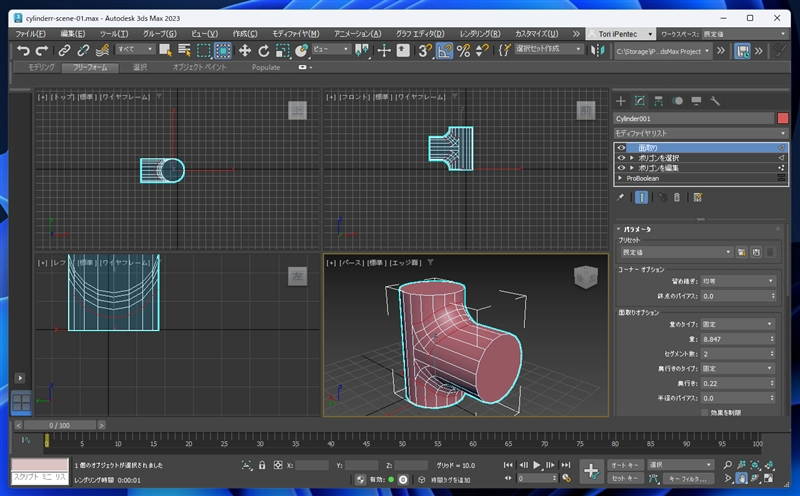Screen dimensions: 800x496
Task: Open the Modify command panel tab
Action: pyautogui.click(x=639, y=101)
